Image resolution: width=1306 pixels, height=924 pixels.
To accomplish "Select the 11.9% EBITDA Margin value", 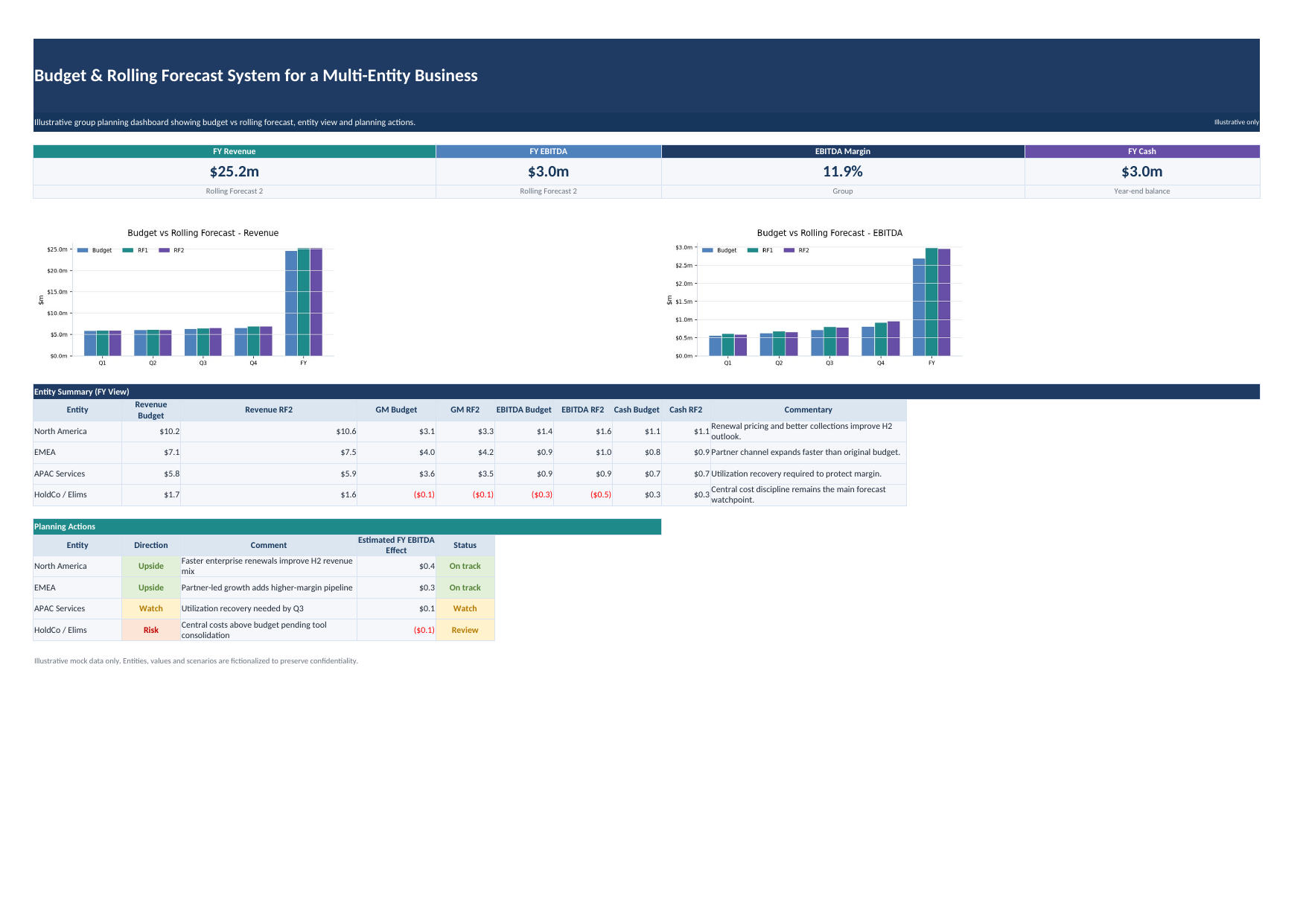I will pyautogui.click(x=843, y=171).
